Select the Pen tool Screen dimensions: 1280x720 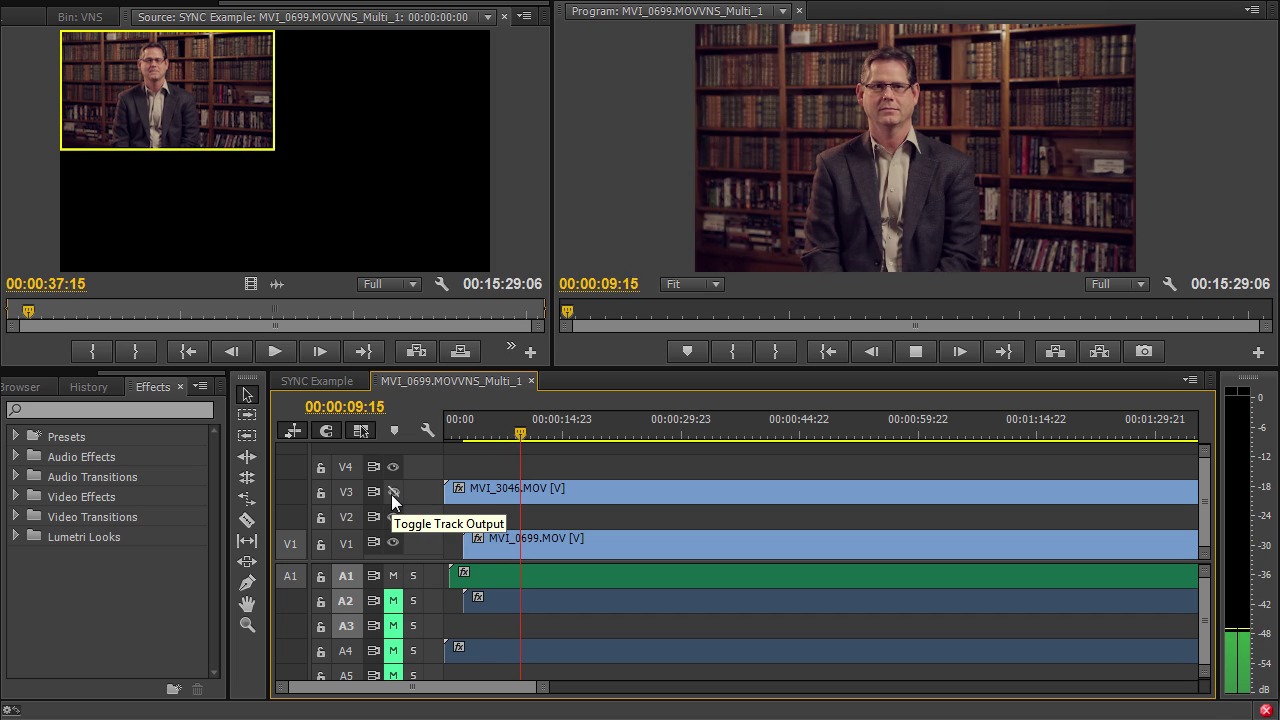pos(247,583)
